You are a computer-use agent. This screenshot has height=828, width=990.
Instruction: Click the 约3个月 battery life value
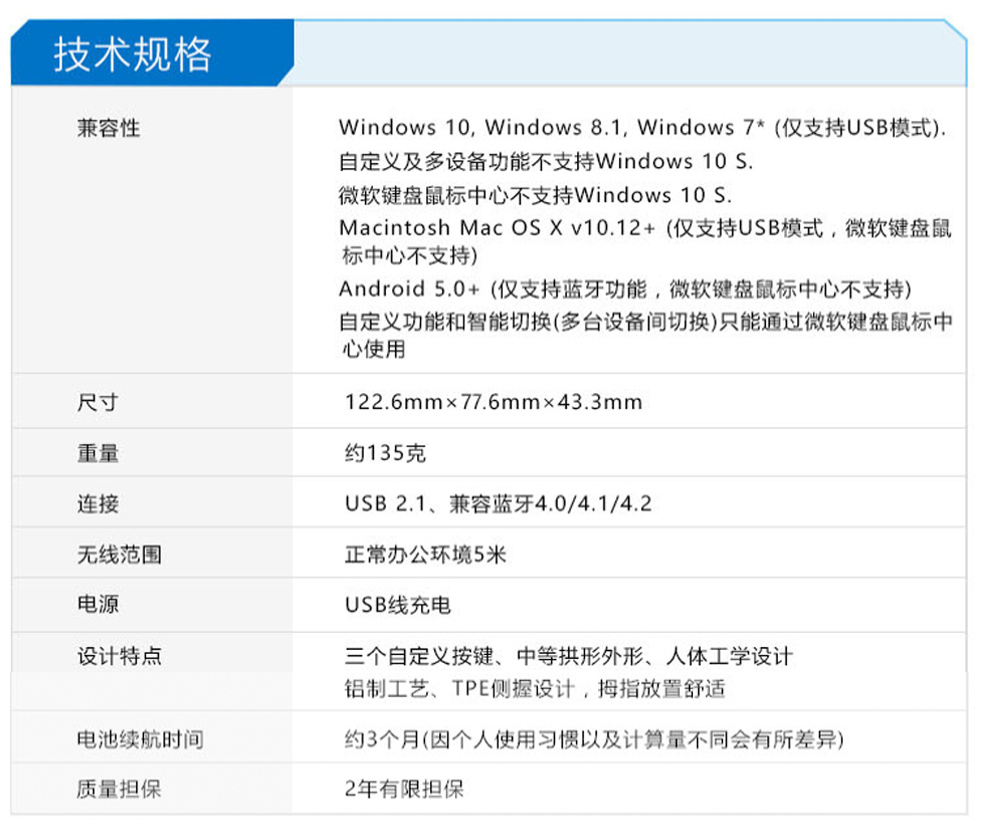click(594, 739)
